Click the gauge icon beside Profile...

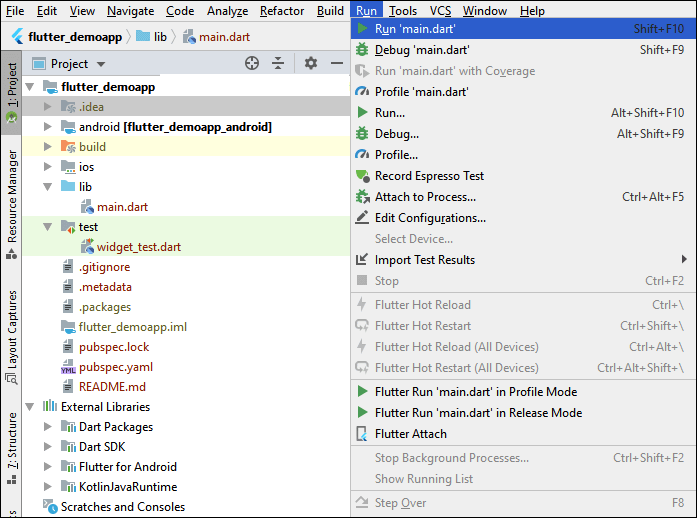tap(362, 154)
